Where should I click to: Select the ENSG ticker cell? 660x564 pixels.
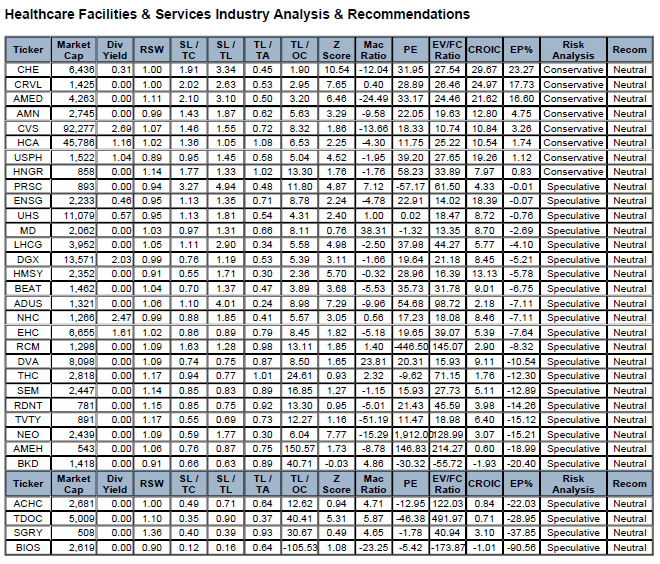28,201
